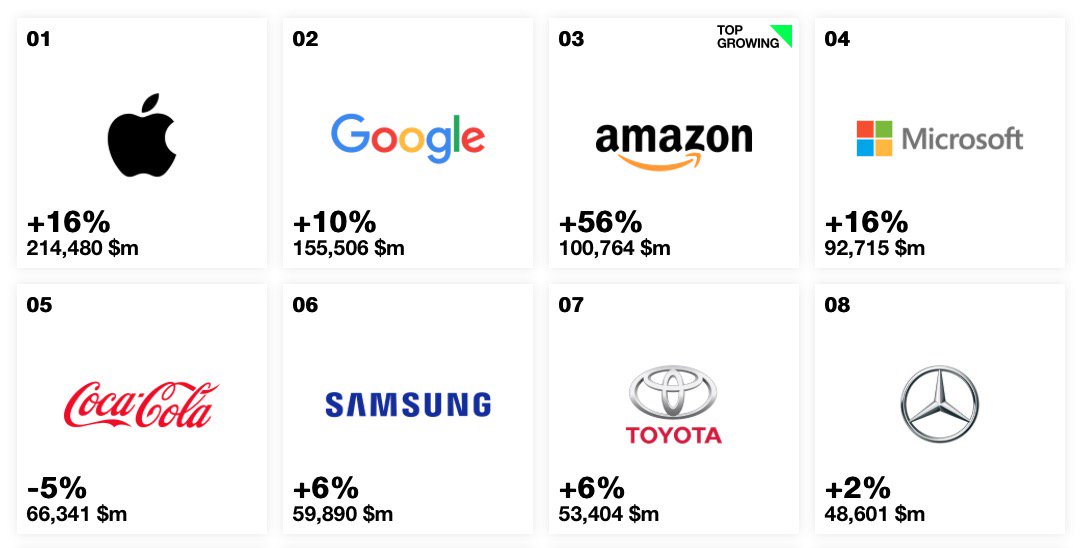
Task: Click Amazon's +56% growth figure
Action: pos(600,222)
